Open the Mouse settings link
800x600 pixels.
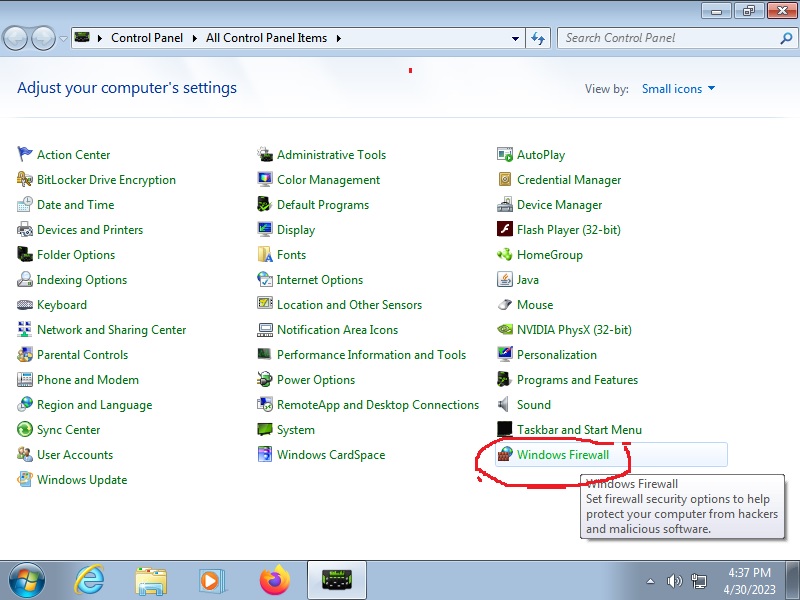coord(535,305)
